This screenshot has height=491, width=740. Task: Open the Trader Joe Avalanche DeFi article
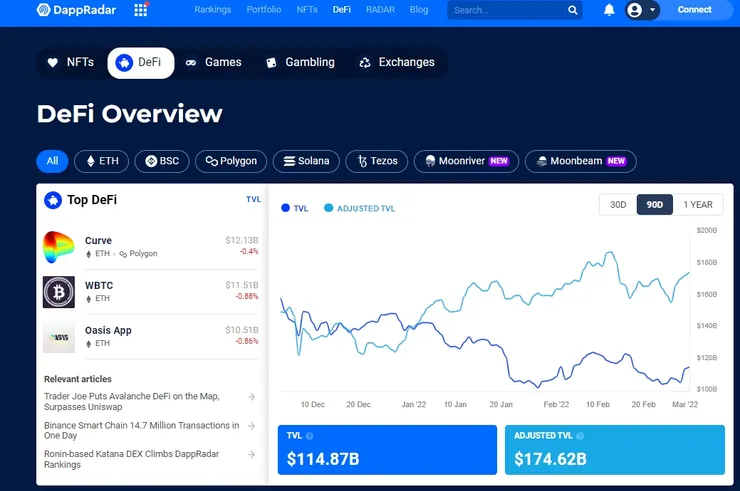132,401
